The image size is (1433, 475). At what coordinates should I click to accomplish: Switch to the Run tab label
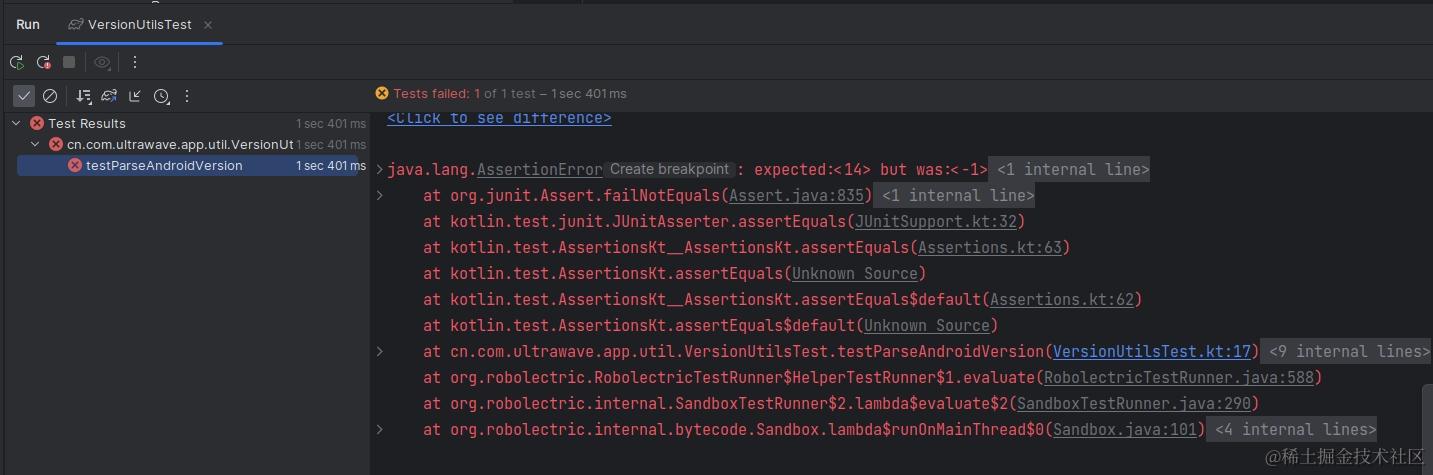(28, 24)
